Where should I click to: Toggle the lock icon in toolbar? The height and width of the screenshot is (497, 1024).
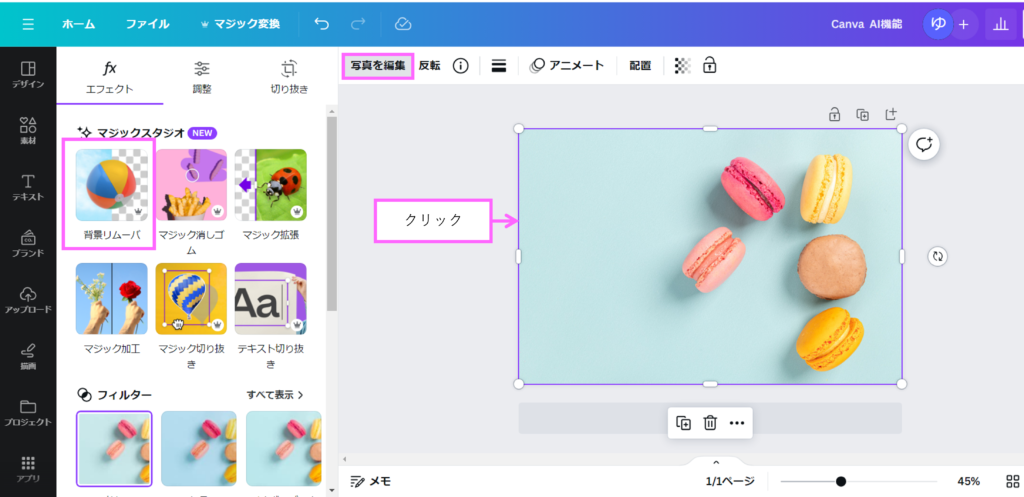tap(709, 66)
